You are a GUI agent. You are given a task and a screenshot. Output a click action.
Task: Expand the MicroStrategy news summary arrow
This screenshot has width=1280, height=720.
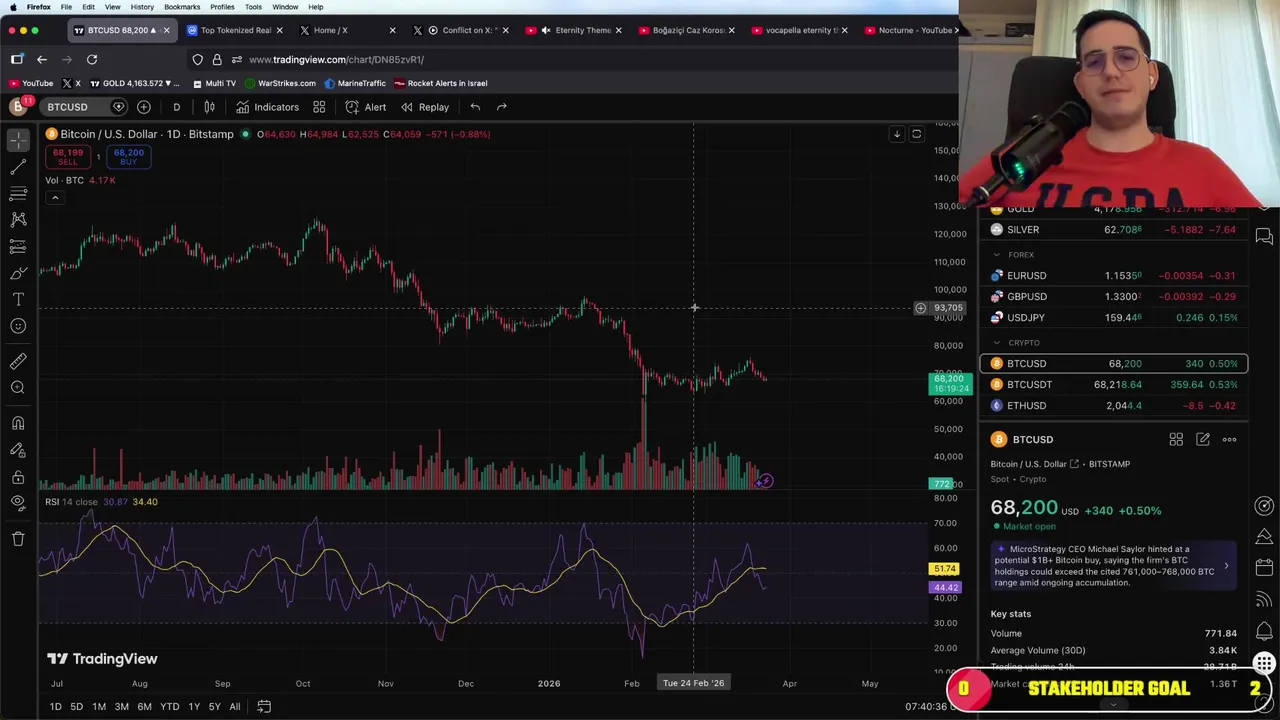(1226, 566)
